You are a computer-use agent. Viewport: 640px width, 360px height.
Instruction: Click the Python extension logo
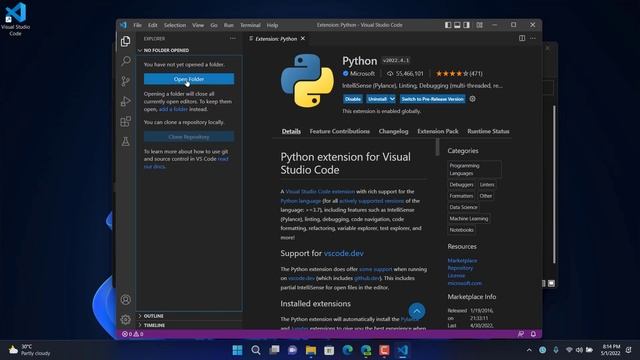pos(307,80)
